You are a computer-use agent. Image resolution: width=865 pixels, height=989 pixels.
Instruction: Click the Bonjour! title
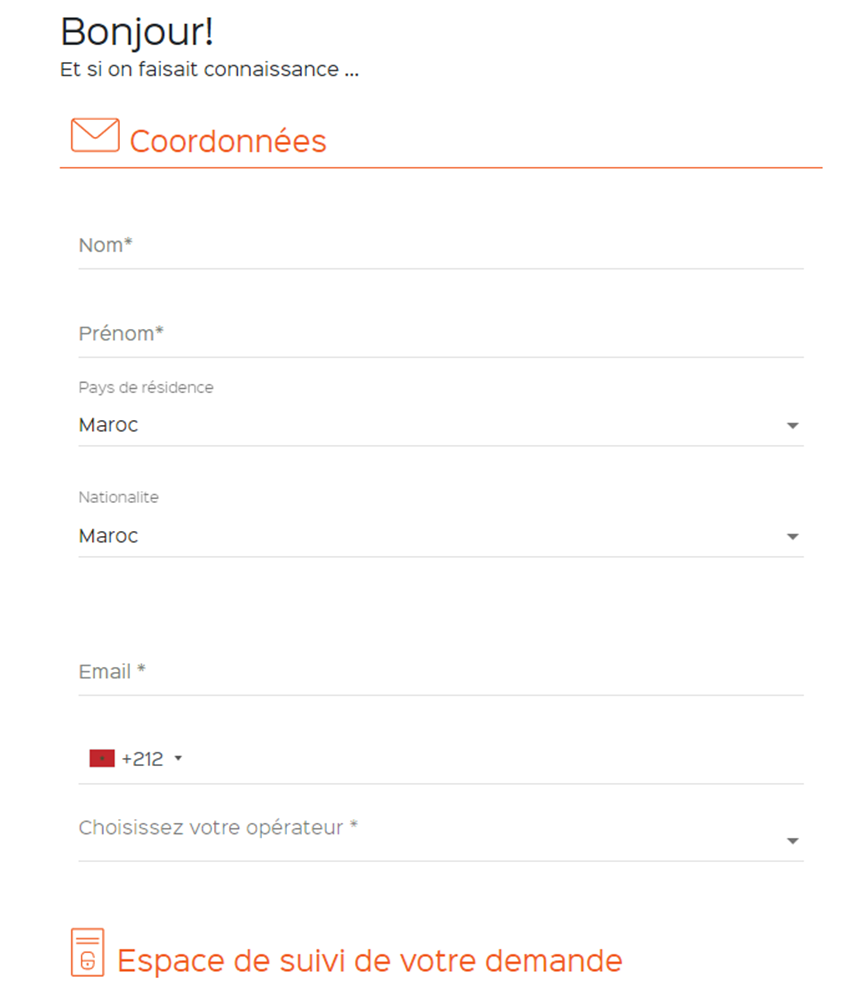(137, 32)
